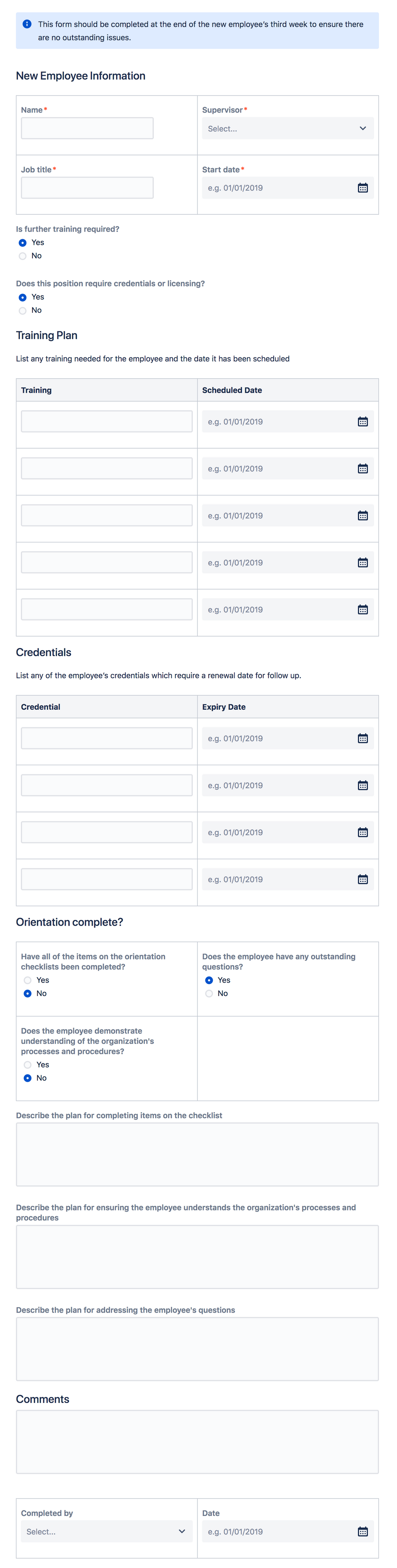Screen dimensions: 397x1568
Task: Click the Job title input field
Action: 87,187
